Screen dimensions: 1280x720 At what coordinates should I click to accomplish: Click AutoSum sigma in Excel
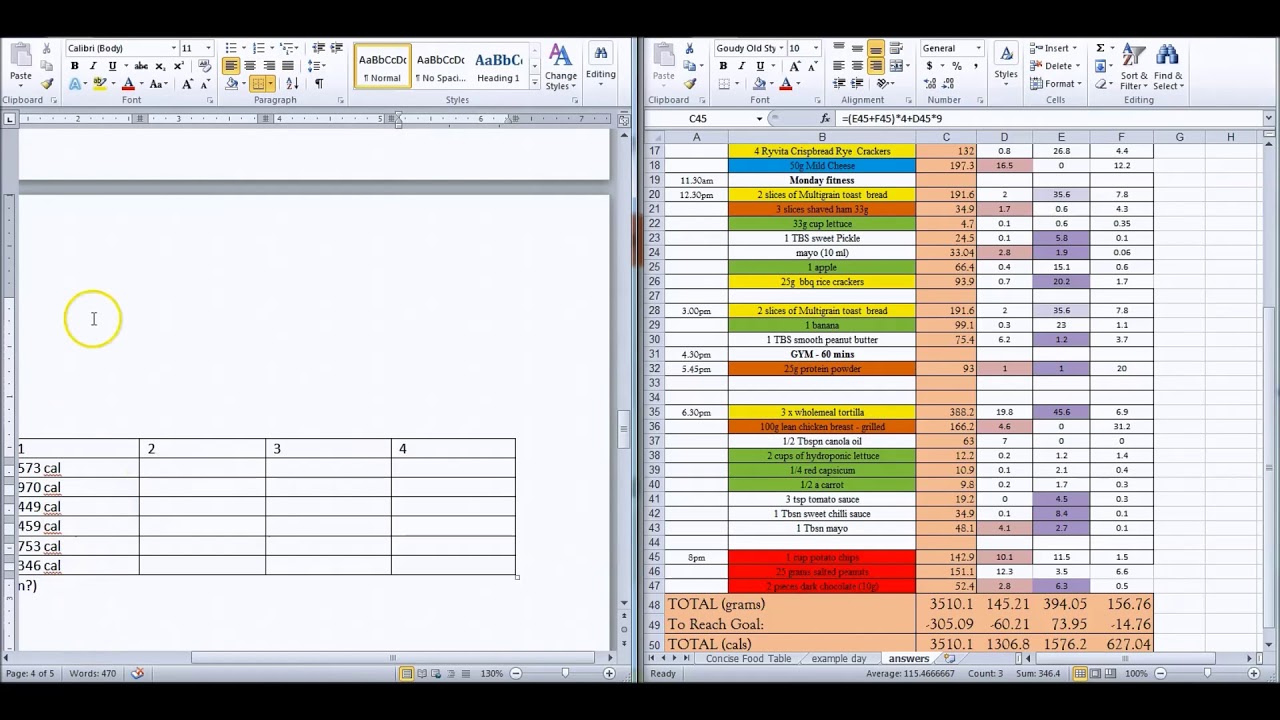1100,48
